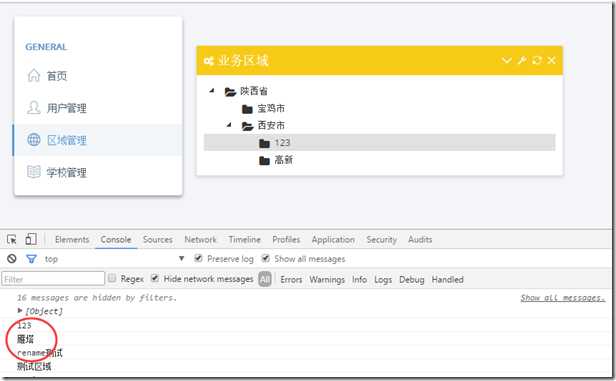Collapse the 陕西省 tree node arrow
The image size is (616, 381).
pyautogui.click(x=212, y=91)
